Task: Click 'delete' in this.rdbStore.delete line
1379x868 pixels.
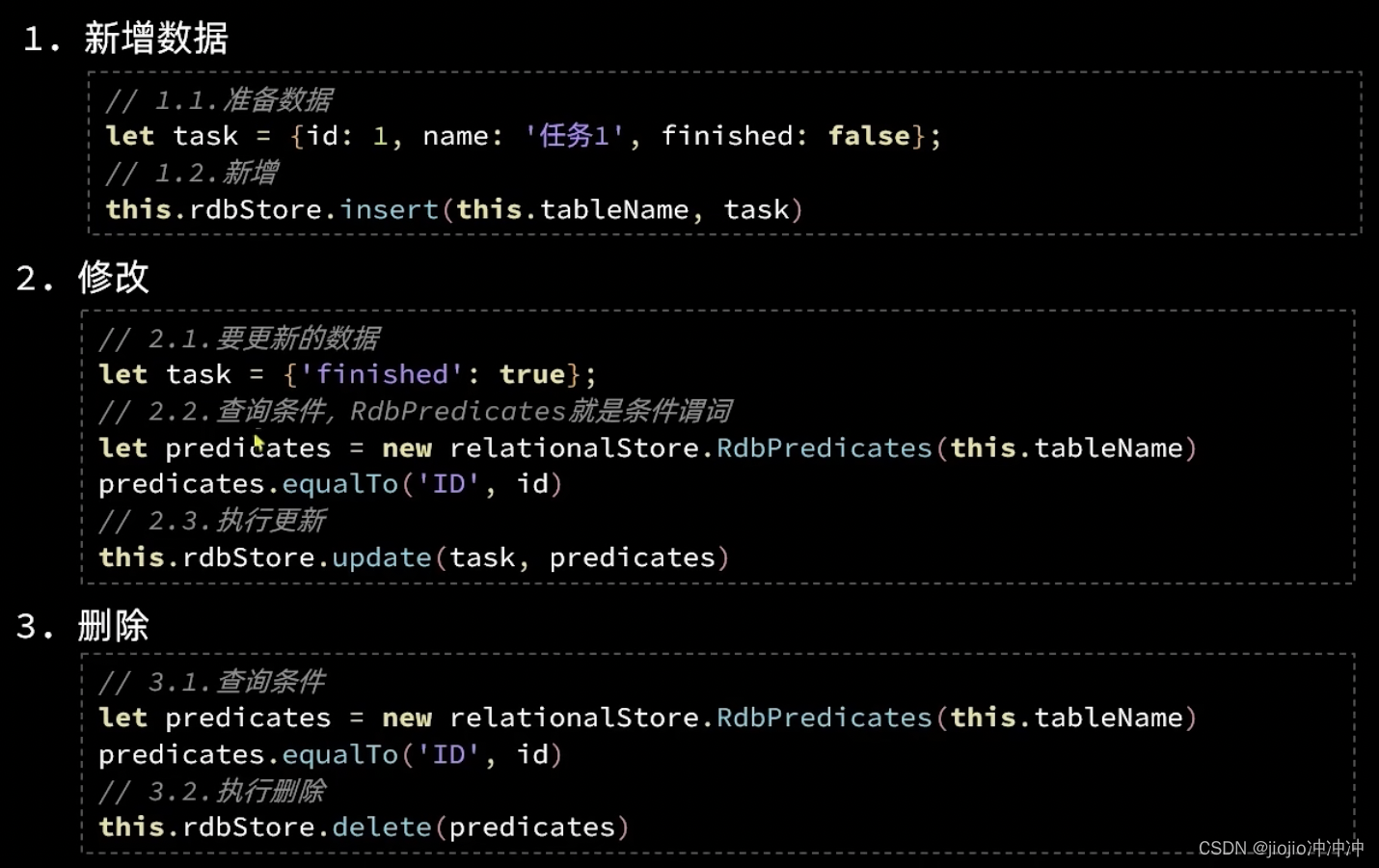Action: (x=382, y=827)
